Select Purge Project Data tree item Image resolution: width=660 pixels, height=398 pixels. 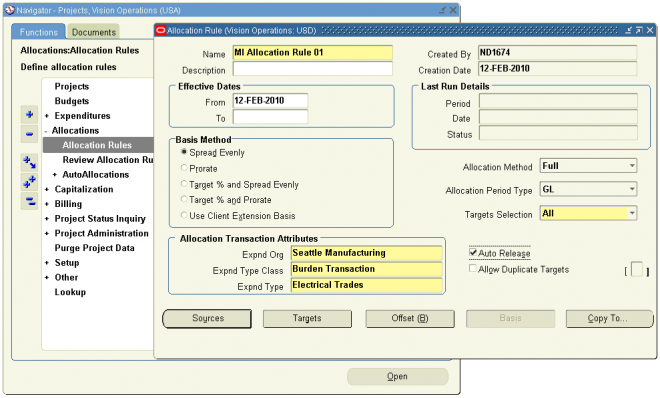click(94, 248)
